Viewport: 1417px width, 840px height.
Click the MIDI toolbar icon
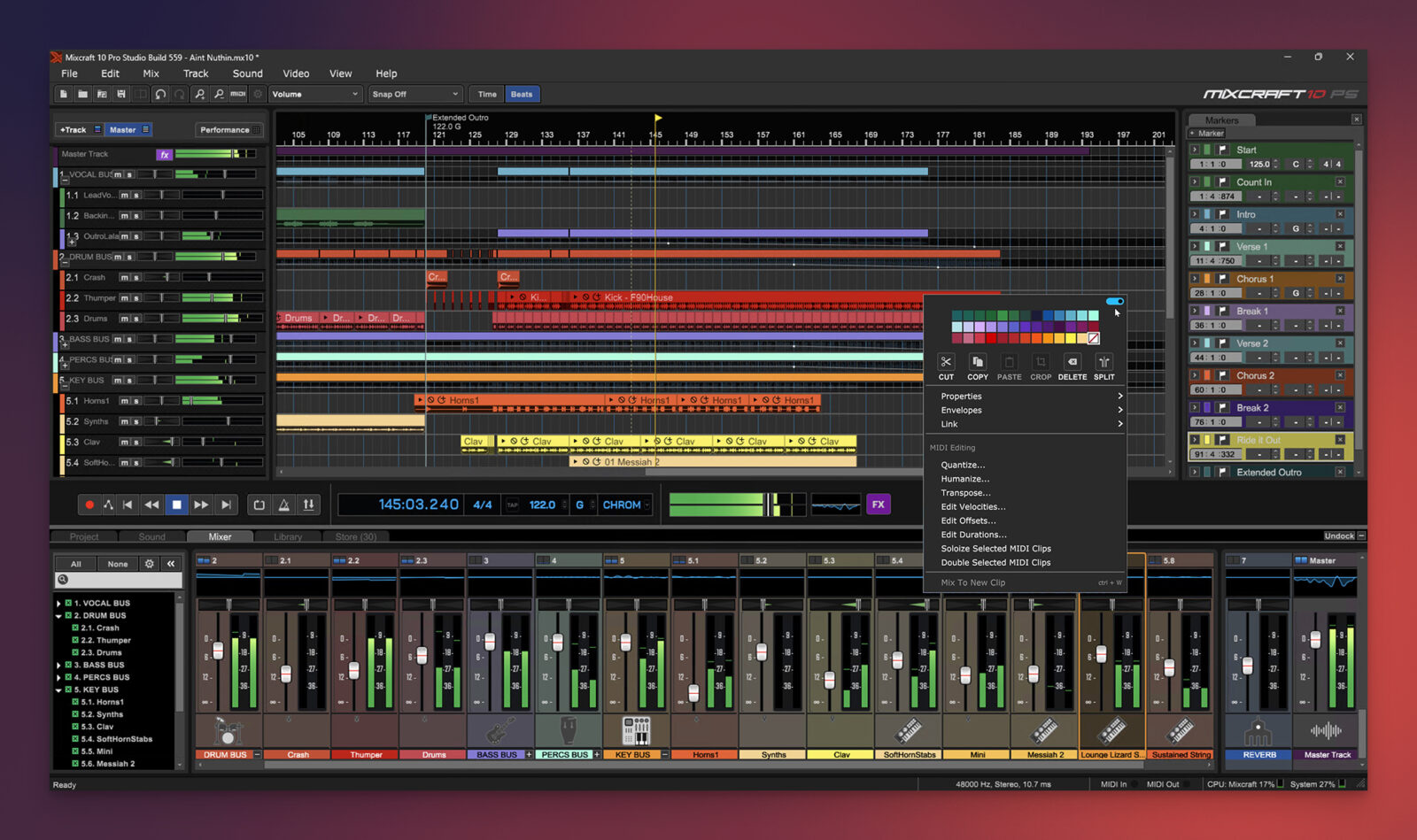[x=238, y=94]
